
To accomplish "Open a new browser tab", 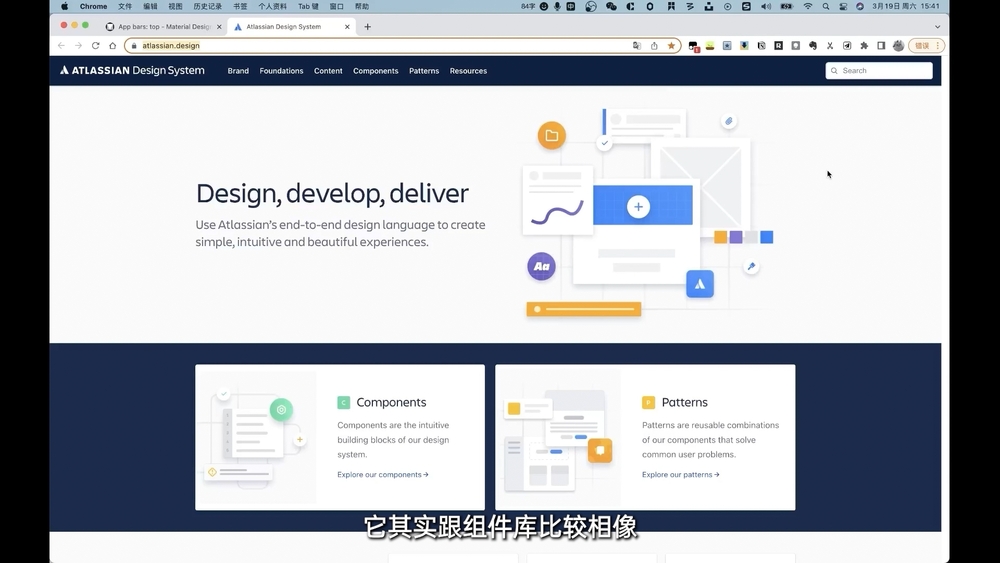I will tap(367, 27).
